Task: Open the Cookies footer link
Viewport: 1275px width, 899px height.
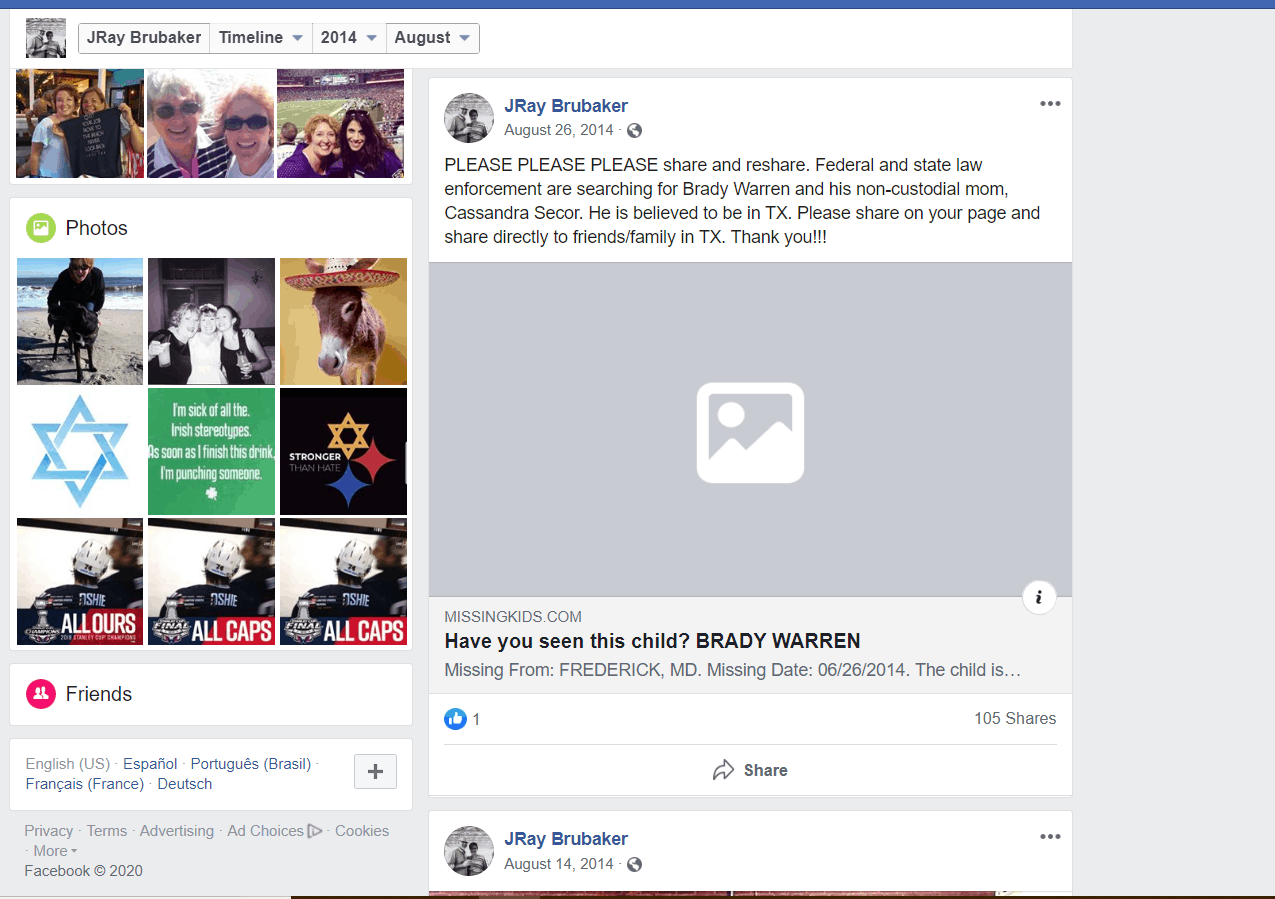Action: pos(362,831)
